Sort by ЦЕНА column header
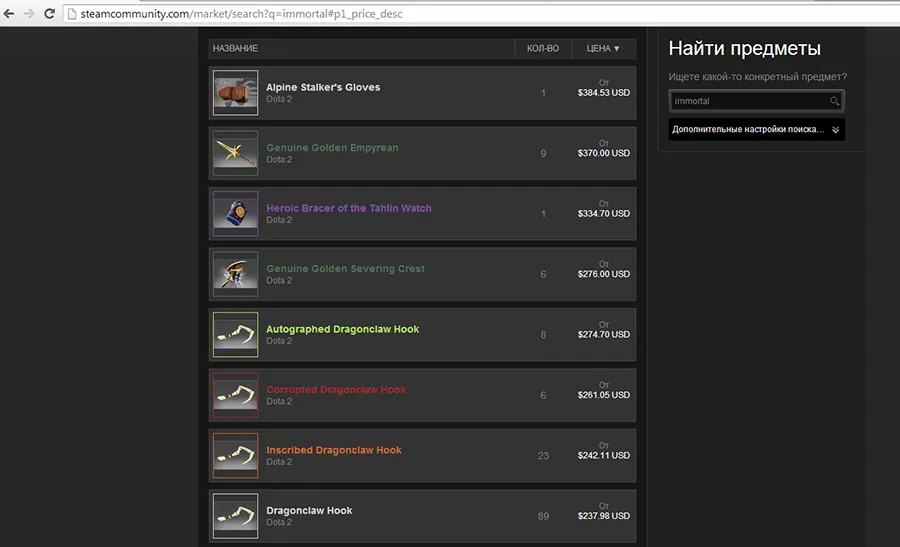This screenshot has width=900, height=547. [603, 48]
